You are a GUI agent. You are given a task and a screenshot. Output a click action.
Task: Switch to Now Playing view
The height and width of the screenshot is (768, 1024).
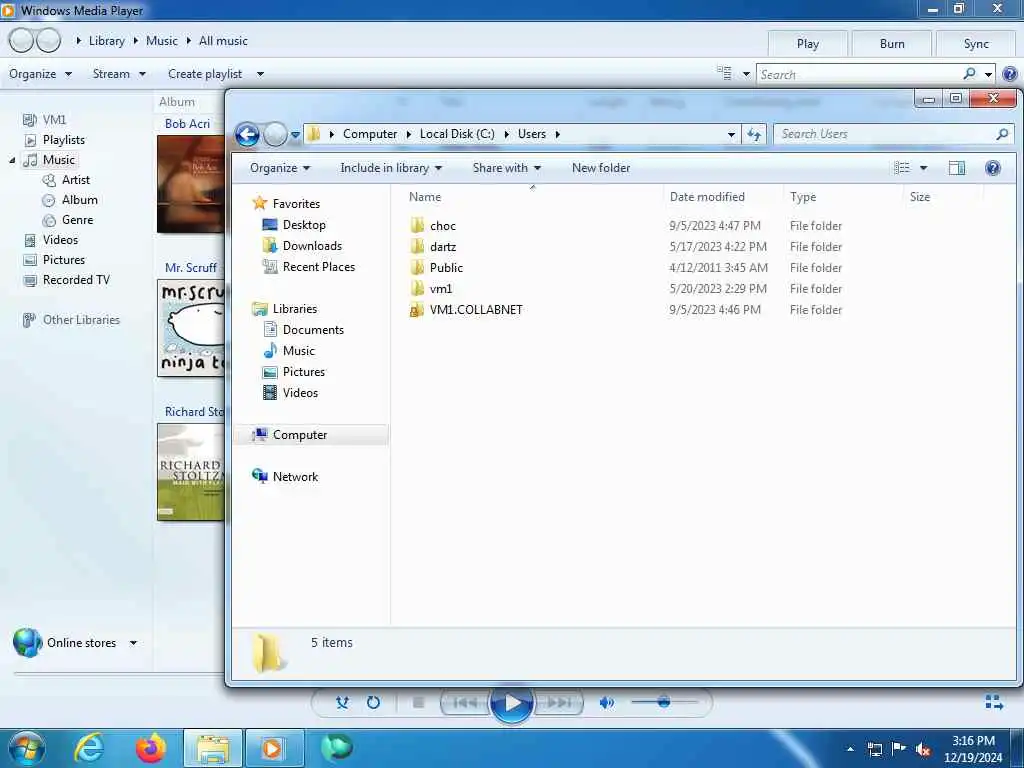pyautogui.click(x=994, y=702)
